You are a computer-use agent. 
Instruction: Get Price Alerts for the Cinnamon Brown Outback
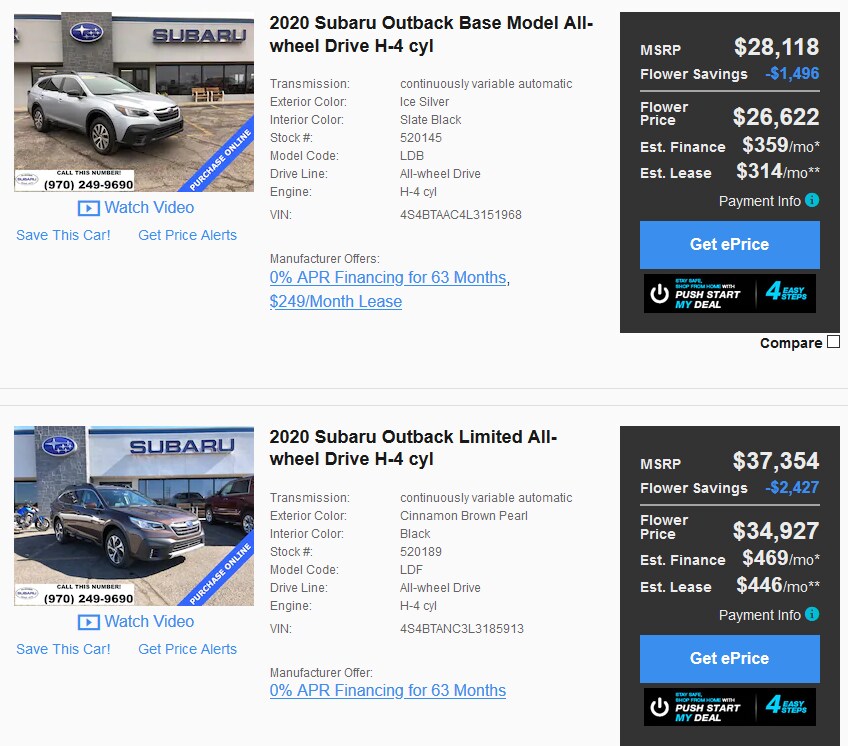coord(187,649)
